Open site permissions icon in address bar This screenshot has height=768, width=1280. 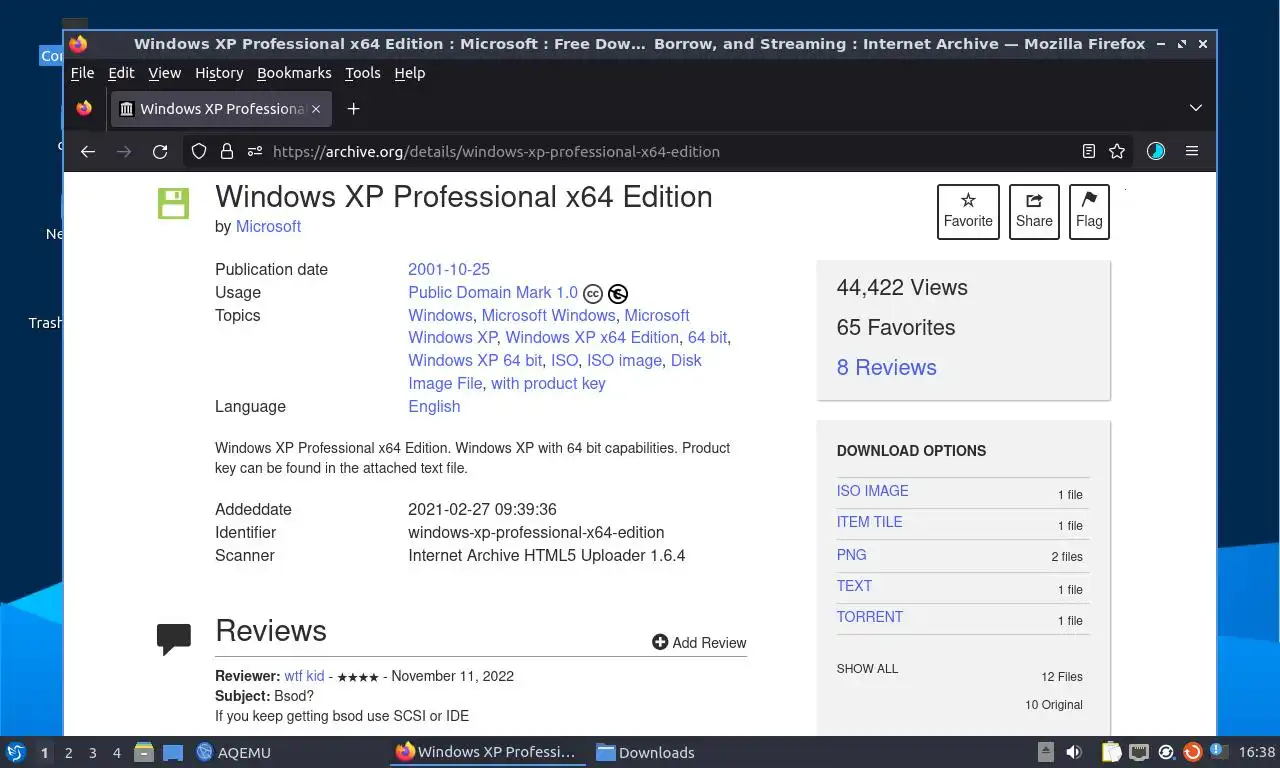[255, 152]
